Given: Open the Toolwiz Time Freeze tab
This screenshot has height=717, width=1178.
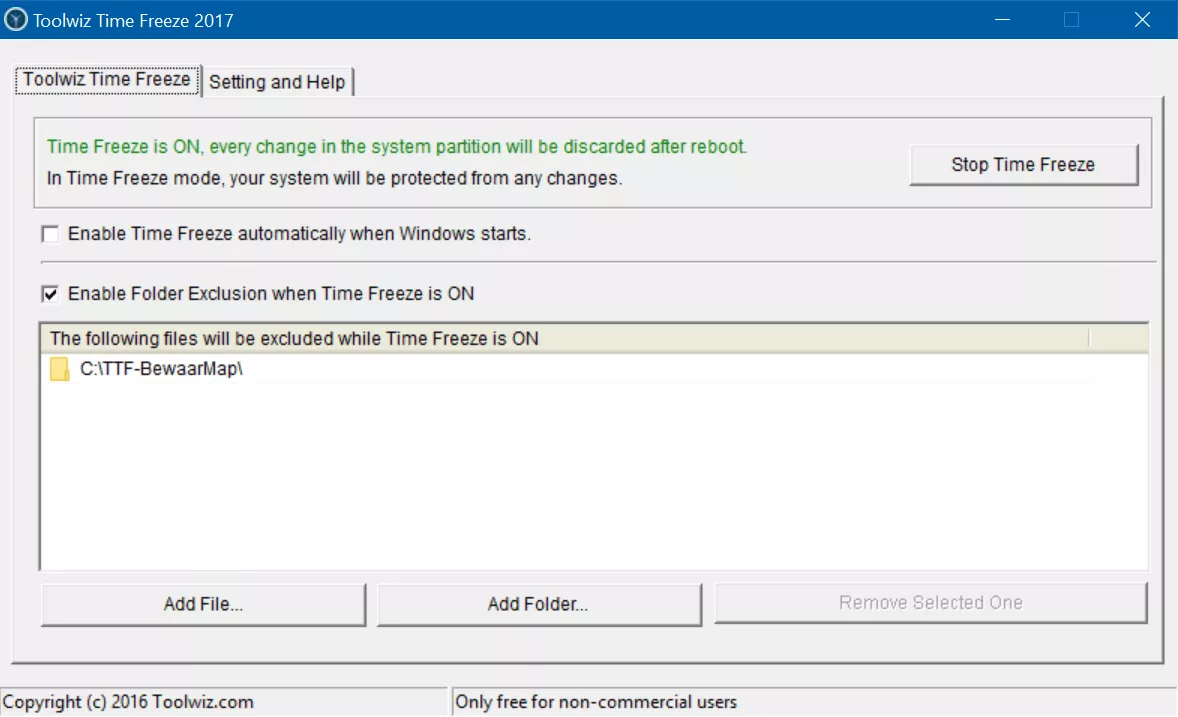Looking at the screenshot, I should point(107,80).
